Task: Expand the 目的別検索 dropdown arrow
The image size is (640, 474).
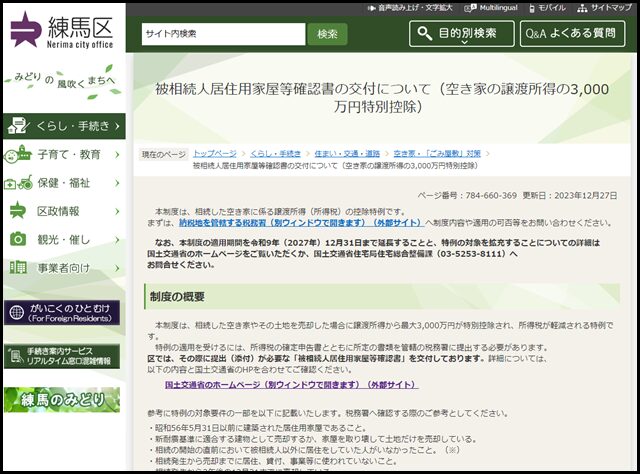Action: pos(465,42)
